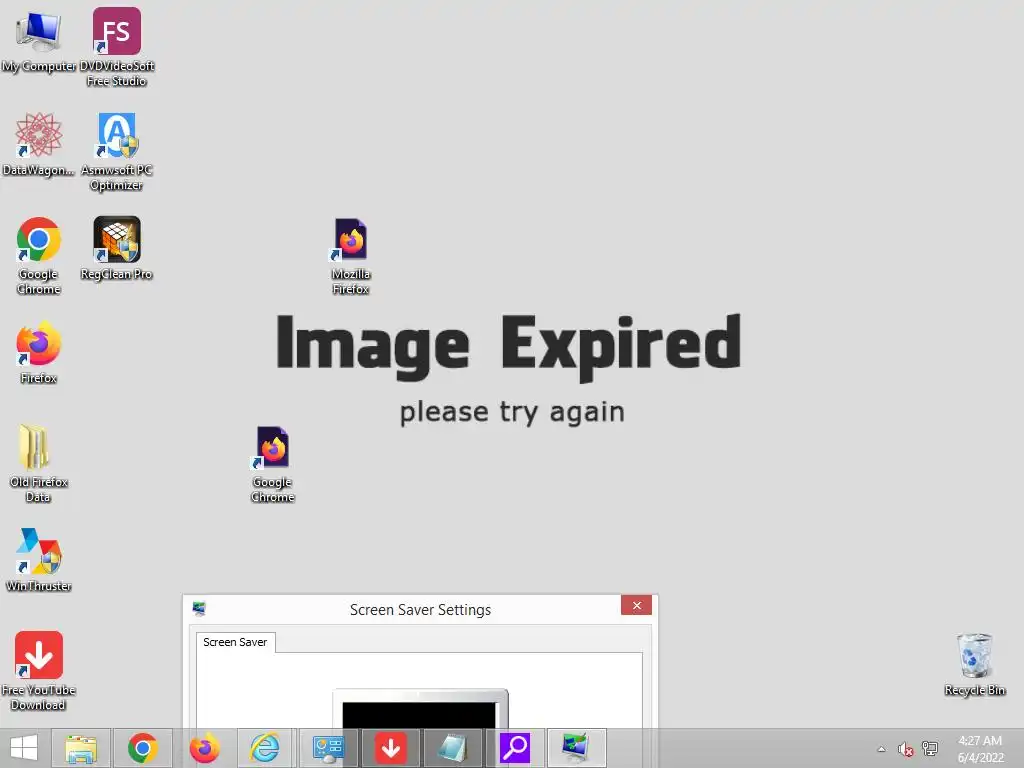This screenshot has width=1024, height=768.
Task: Click the purple magnifier taskbar icon
Action: click(515, 748)
